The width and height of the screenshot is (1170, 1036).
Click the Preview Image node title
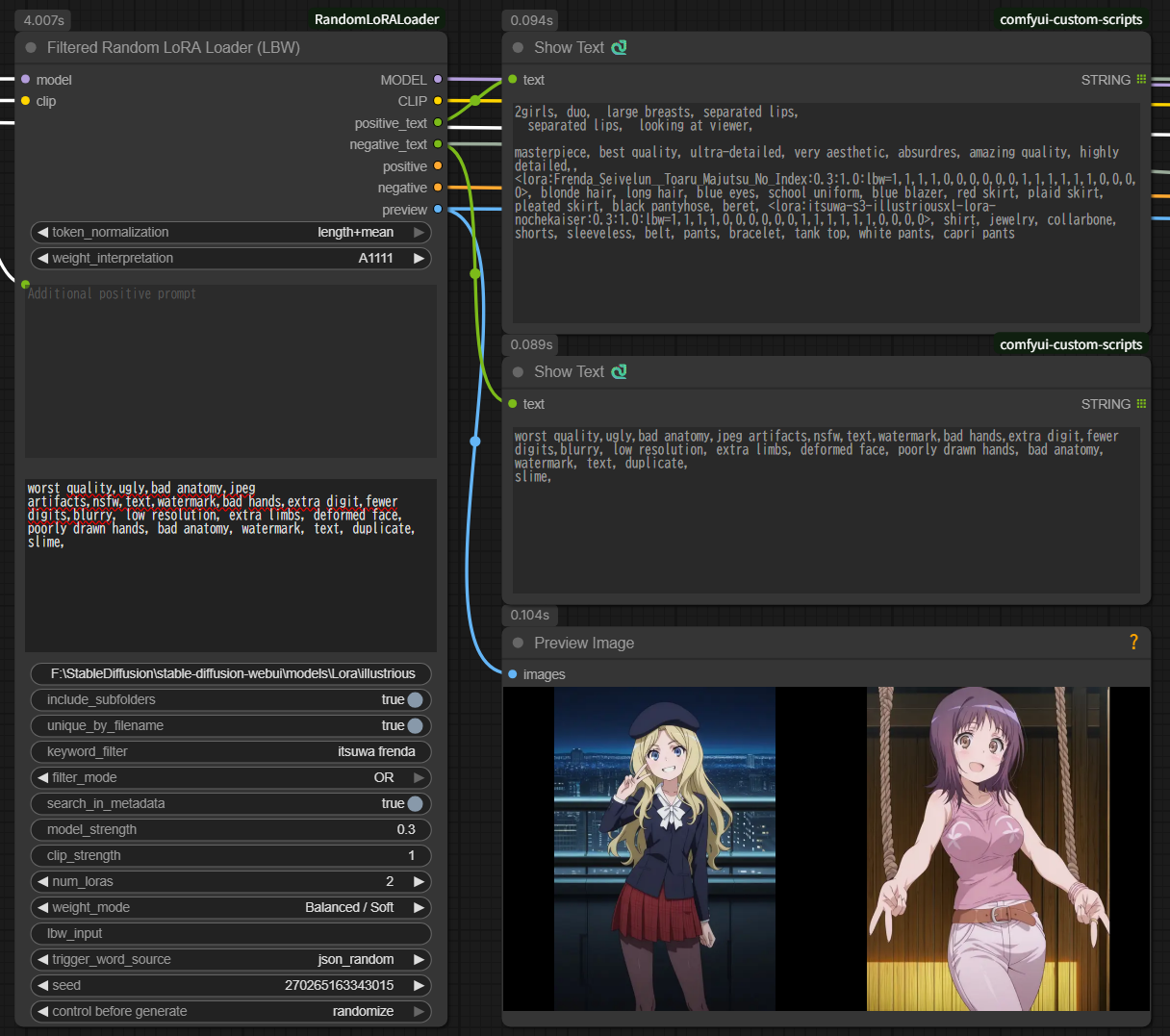(x=584, y=643)
